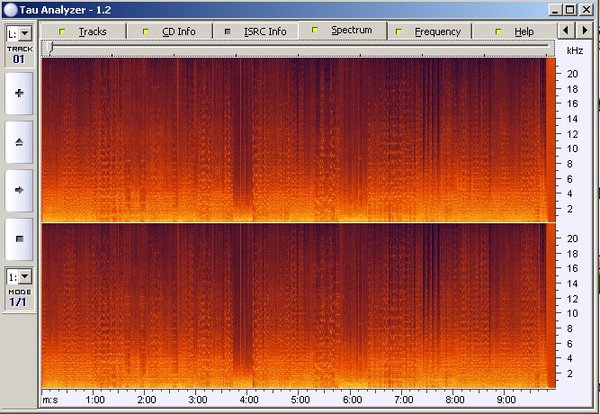Click the 1:00 label on the time axis

pyautogui.click(x=95, y=400)
